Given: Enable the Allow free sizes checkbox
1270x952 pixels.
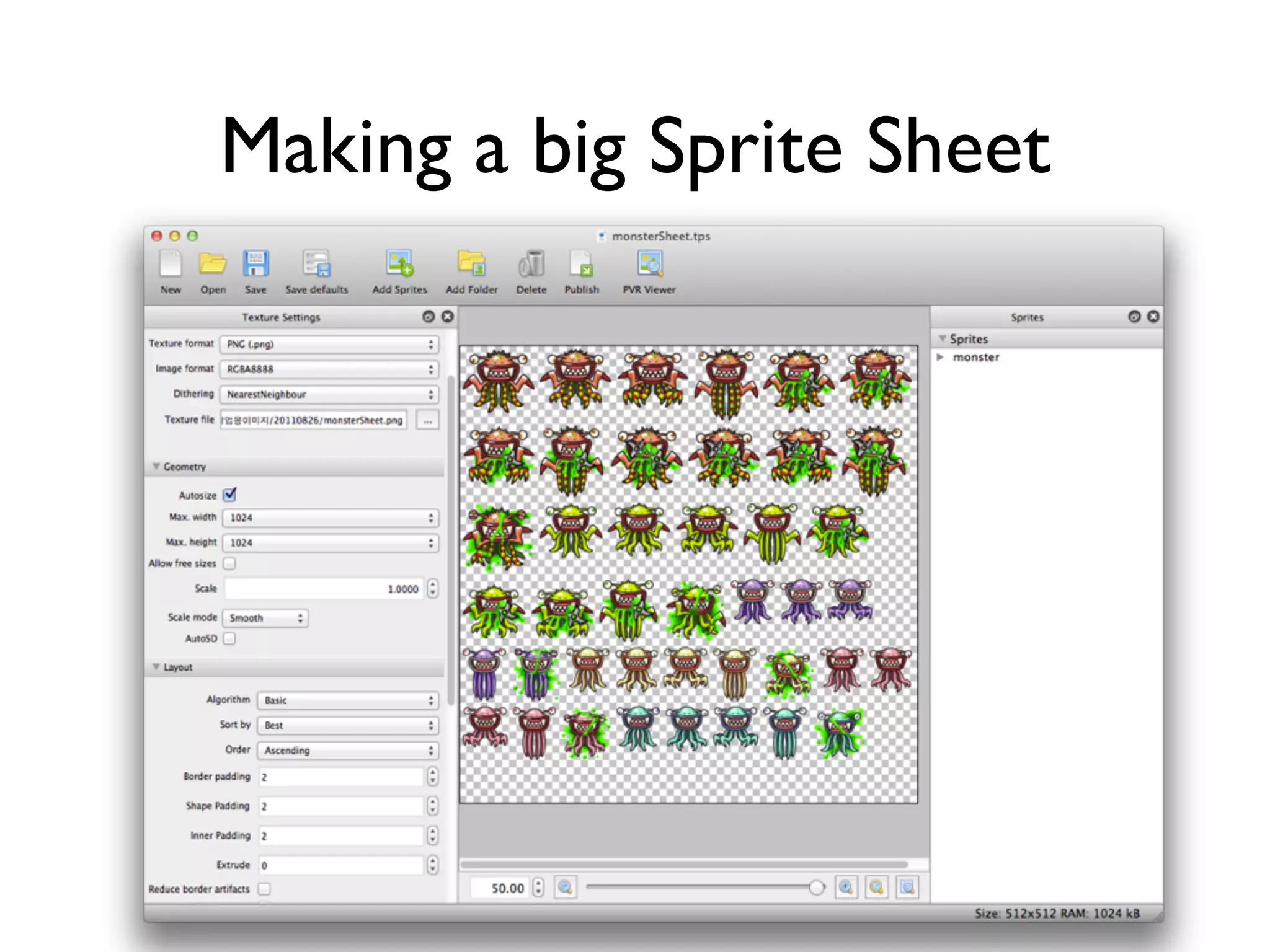Looking at the screenshot, I should tap(229, 563).
